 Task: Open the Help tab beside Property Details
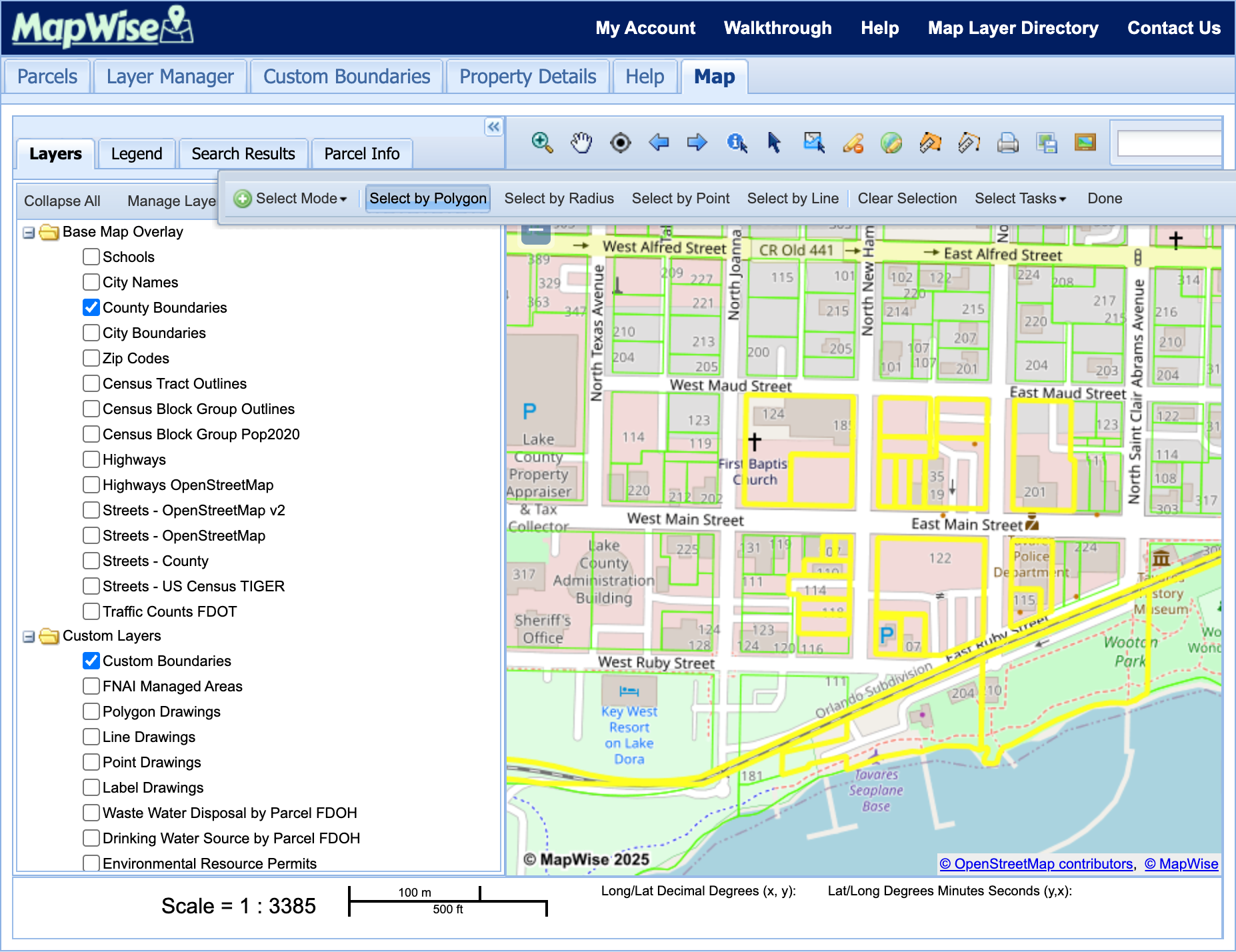(x=645, y=77)
